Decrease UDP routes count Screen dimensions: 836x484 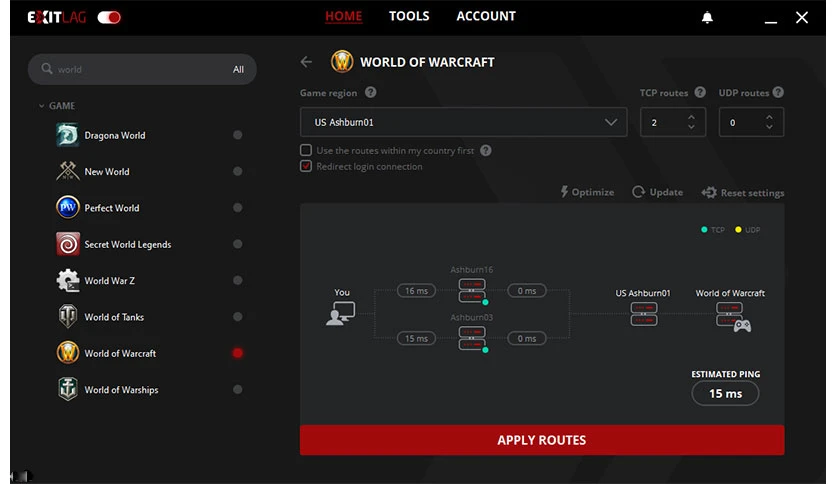pyautogui.click(x=769, y=127)
